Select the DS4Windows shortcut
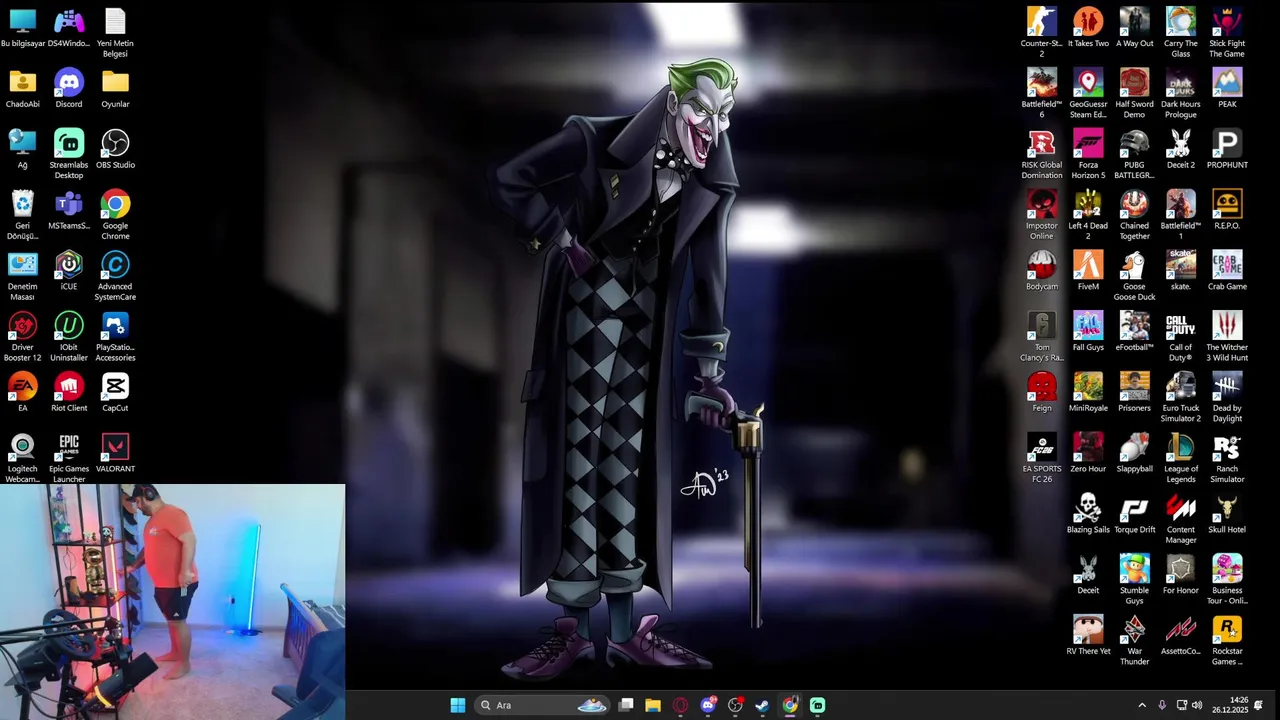1280x720 pixels. [69, 28]
